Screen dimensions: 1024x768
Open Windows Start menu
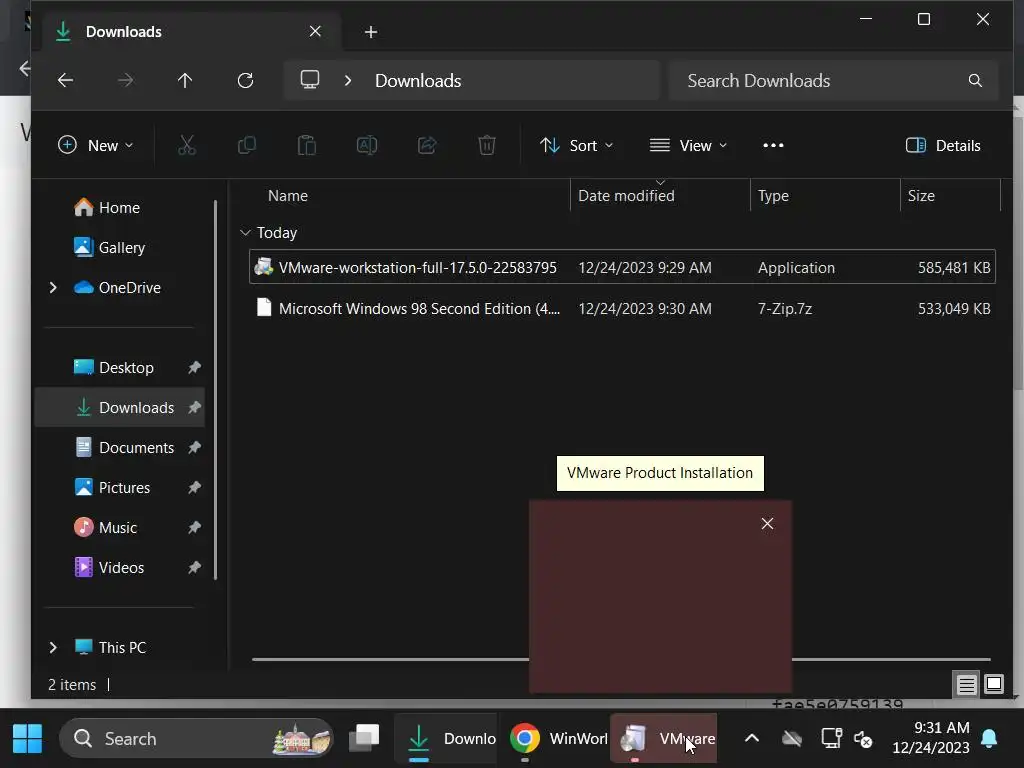(x=27, y=739)
